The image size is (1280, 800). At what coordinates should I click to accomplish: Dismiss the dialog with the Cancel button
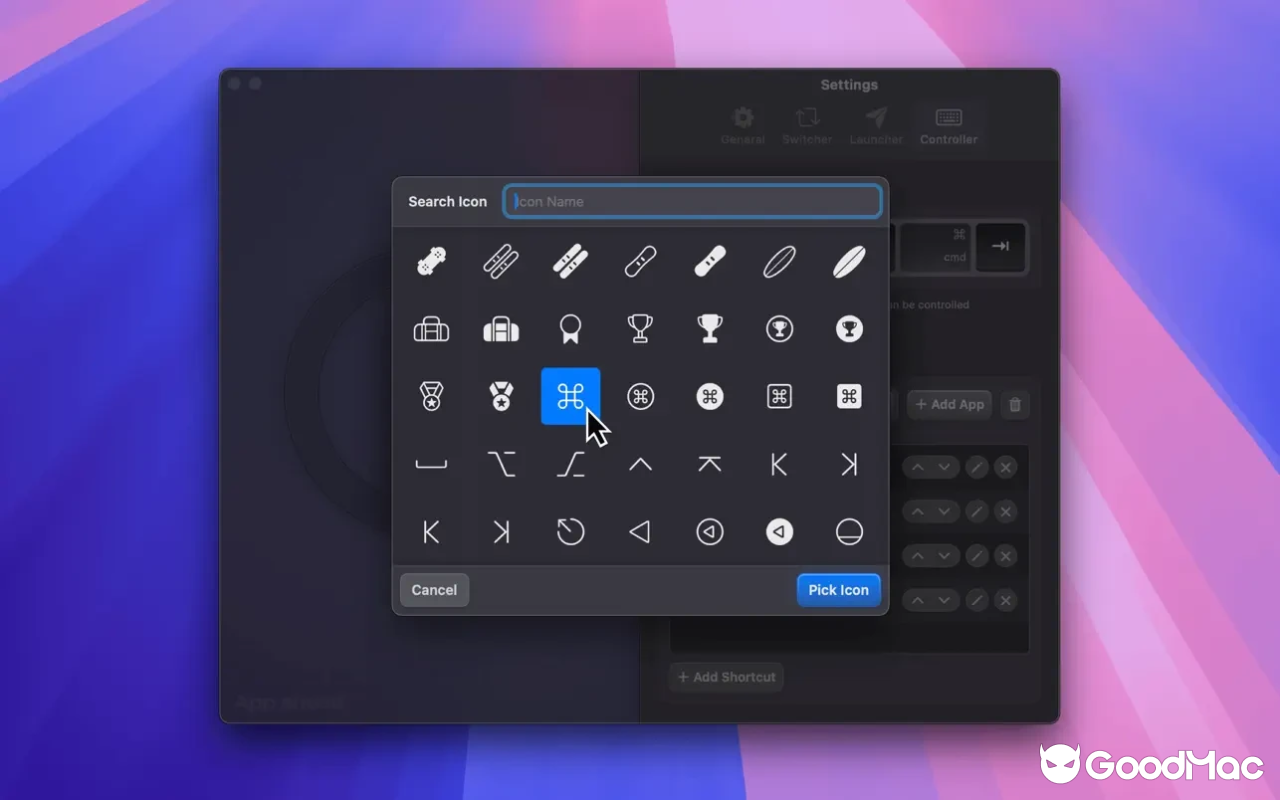(433, 589)
